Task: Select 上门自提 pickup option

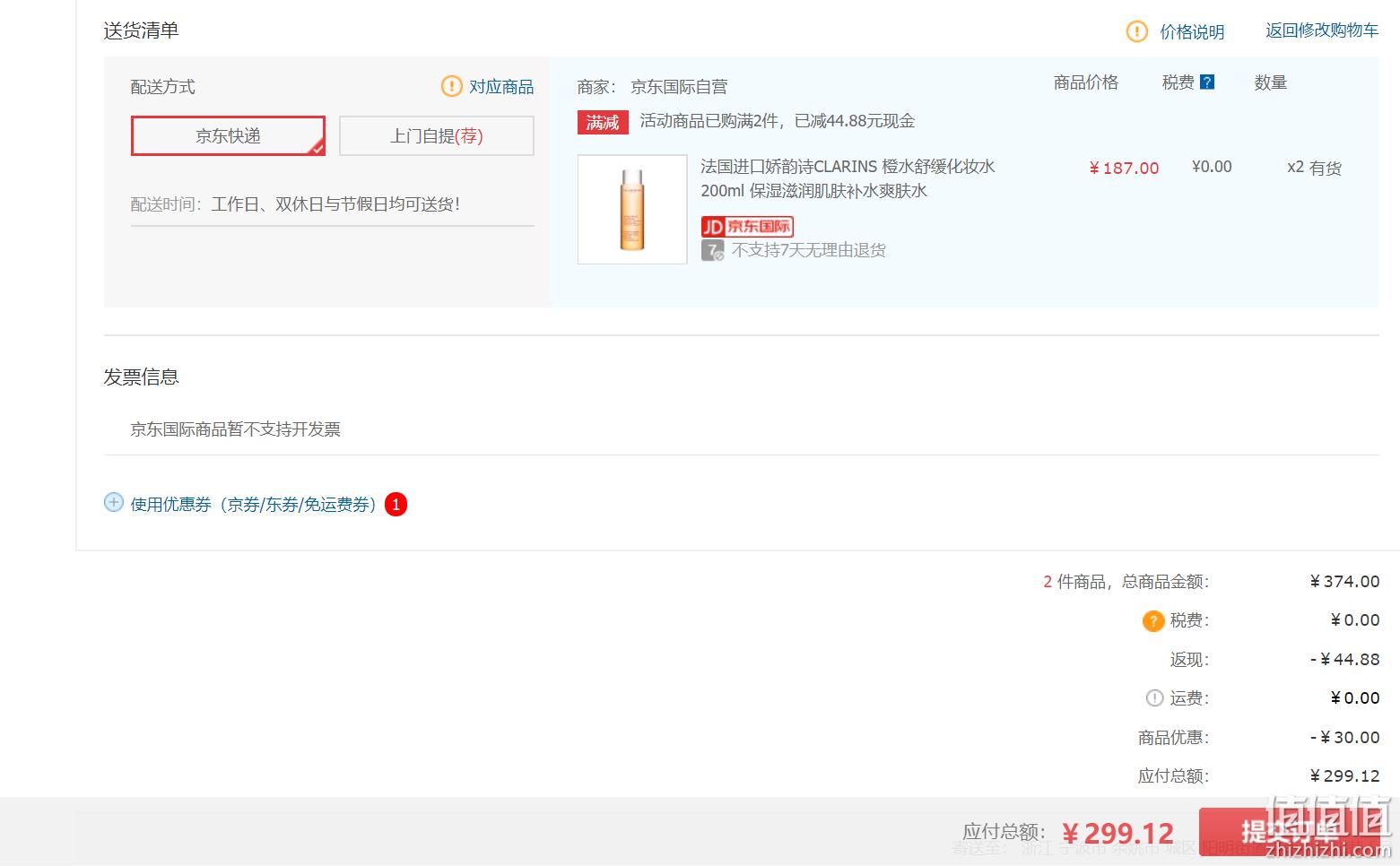Action: 437,135
